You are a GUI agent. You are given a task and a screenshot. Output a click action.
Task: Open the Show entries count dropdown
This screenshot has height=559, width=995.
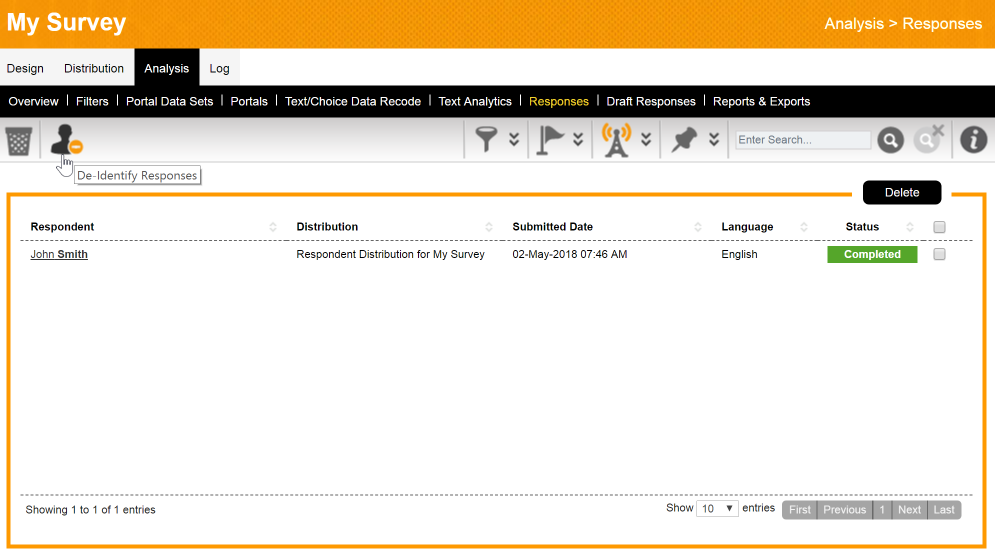point(717,508)
